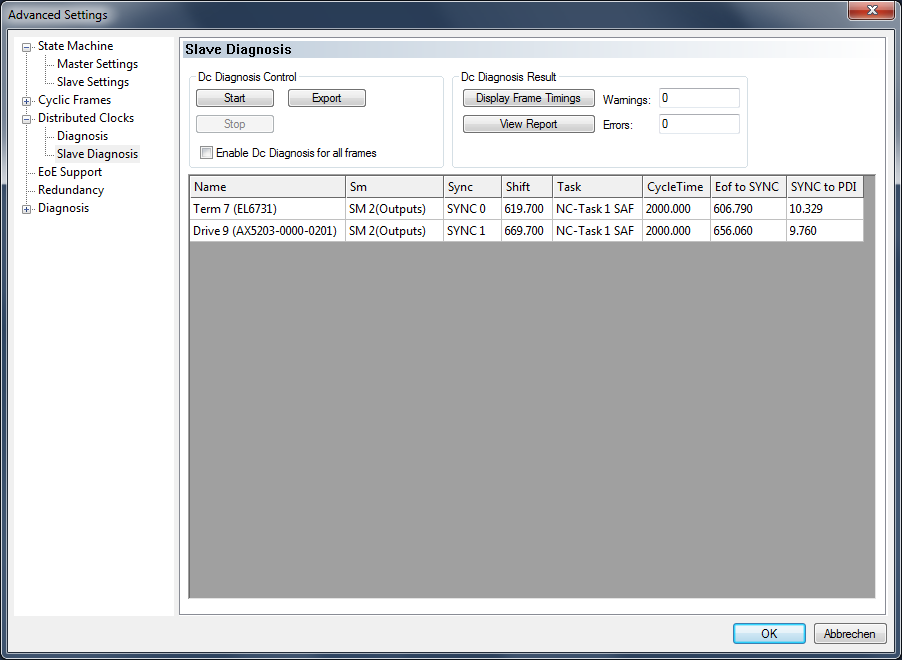
Task: Enable Dc Diagnosis for all frames checkbox
Action: point(207,153)
